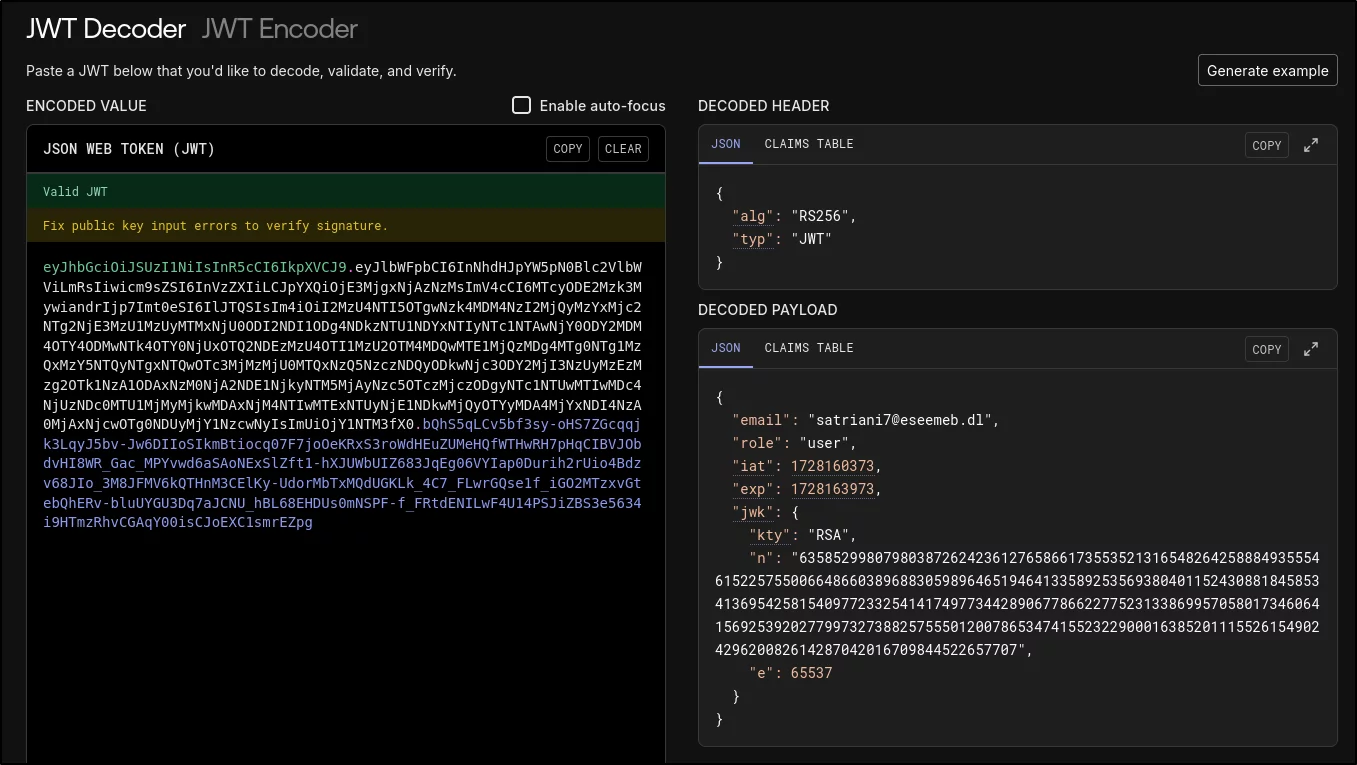Click the Generate example button
Viewport: 1357px width, 765px height.
coord(1267,70)
